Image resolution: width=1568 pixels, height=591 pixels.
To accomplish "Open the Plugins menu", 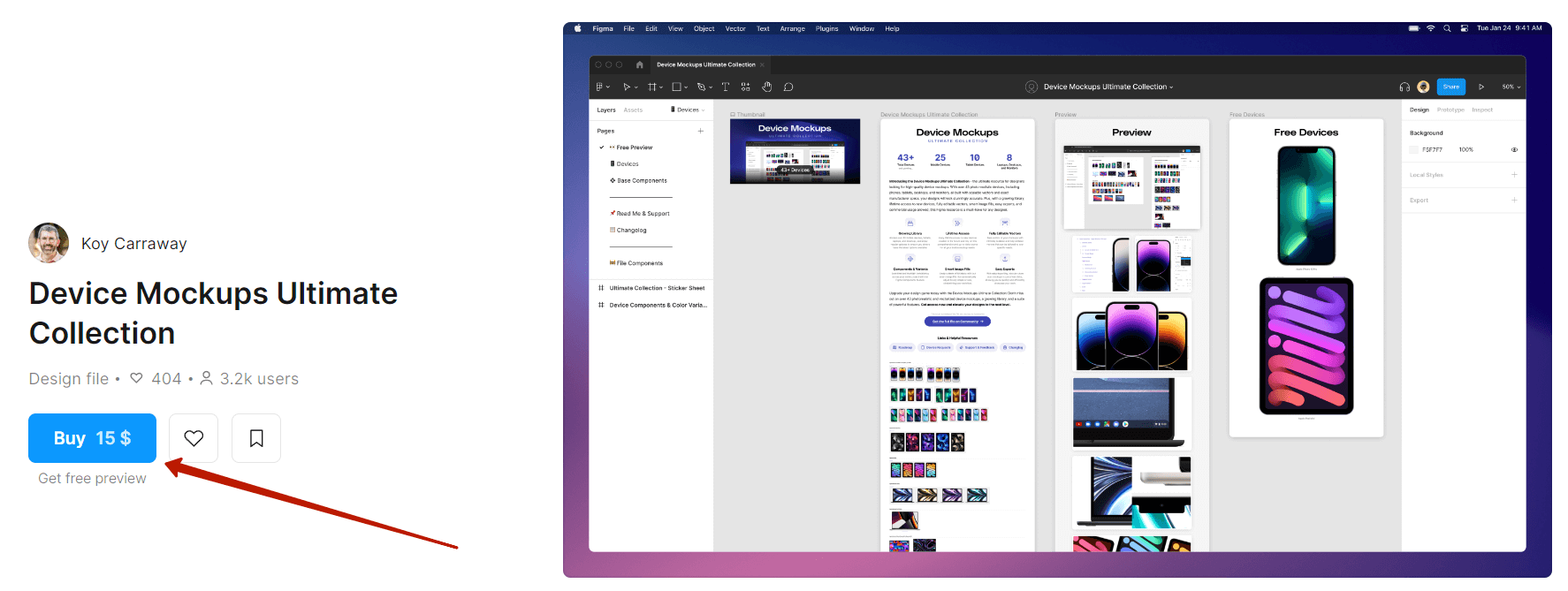I will pos(826,28).
